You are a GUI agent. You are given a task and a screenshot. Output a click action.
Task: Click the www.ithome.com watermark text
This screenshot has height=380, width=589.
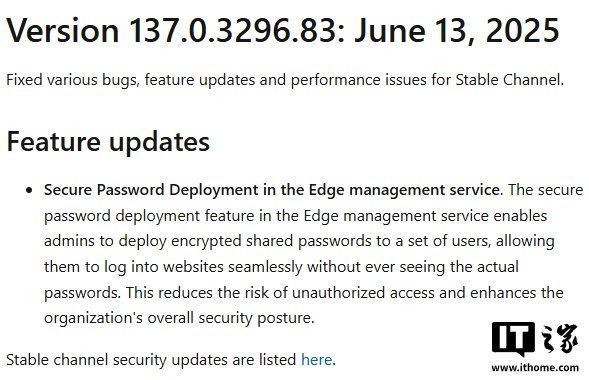coord(535,368)
